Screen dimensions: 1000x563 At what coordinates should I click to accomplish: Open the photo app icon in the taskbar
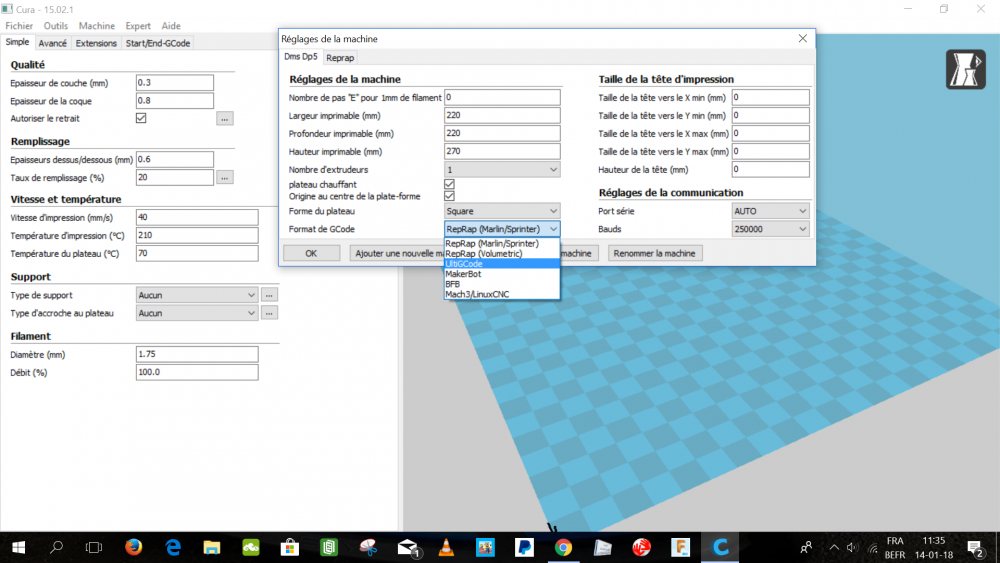coord(485,547)
